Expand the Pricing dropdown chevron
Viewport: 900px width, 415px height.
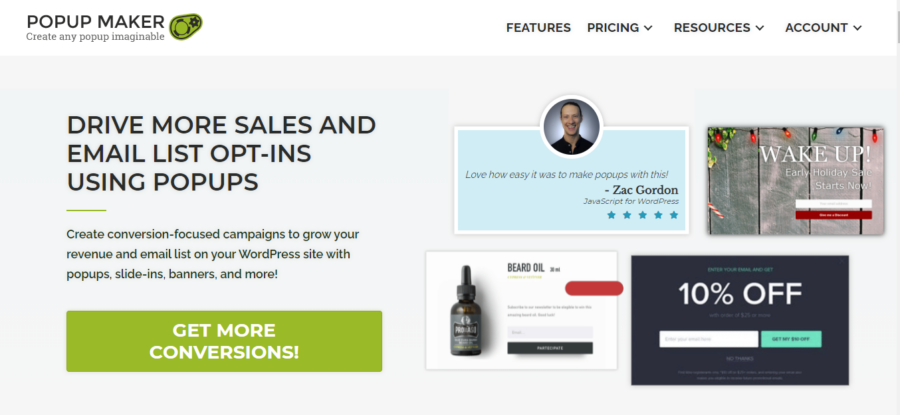(x=648, y=28)
